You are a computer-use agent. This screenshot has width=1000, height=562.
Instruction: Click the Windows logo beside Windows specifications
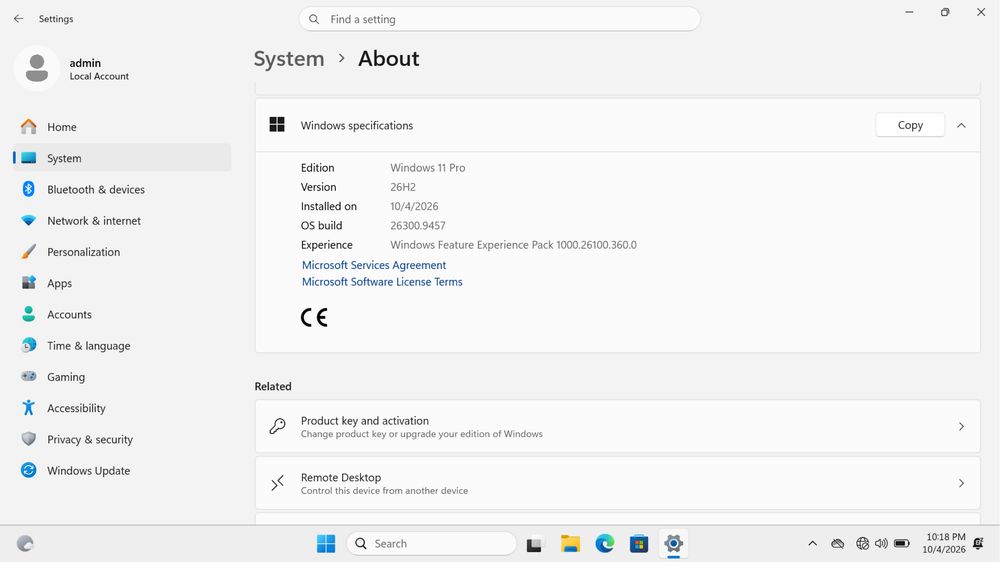click(x=277, y=125)
